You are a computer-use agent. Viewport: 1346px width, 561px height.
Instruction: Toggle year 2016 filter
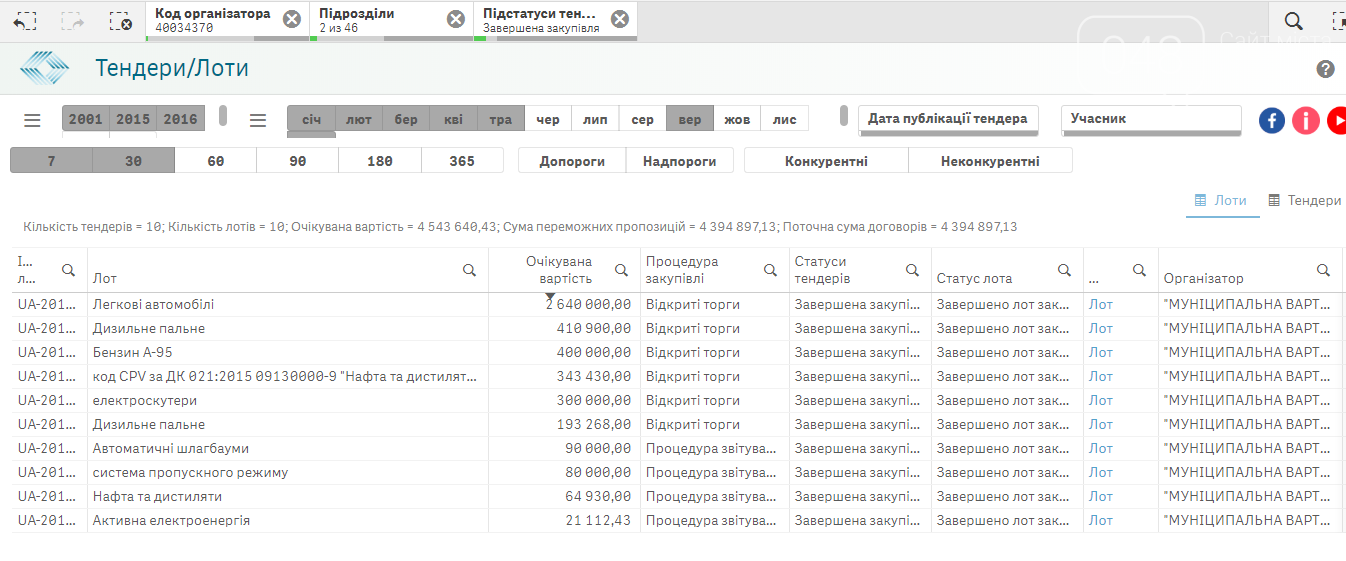pos(181,119)
